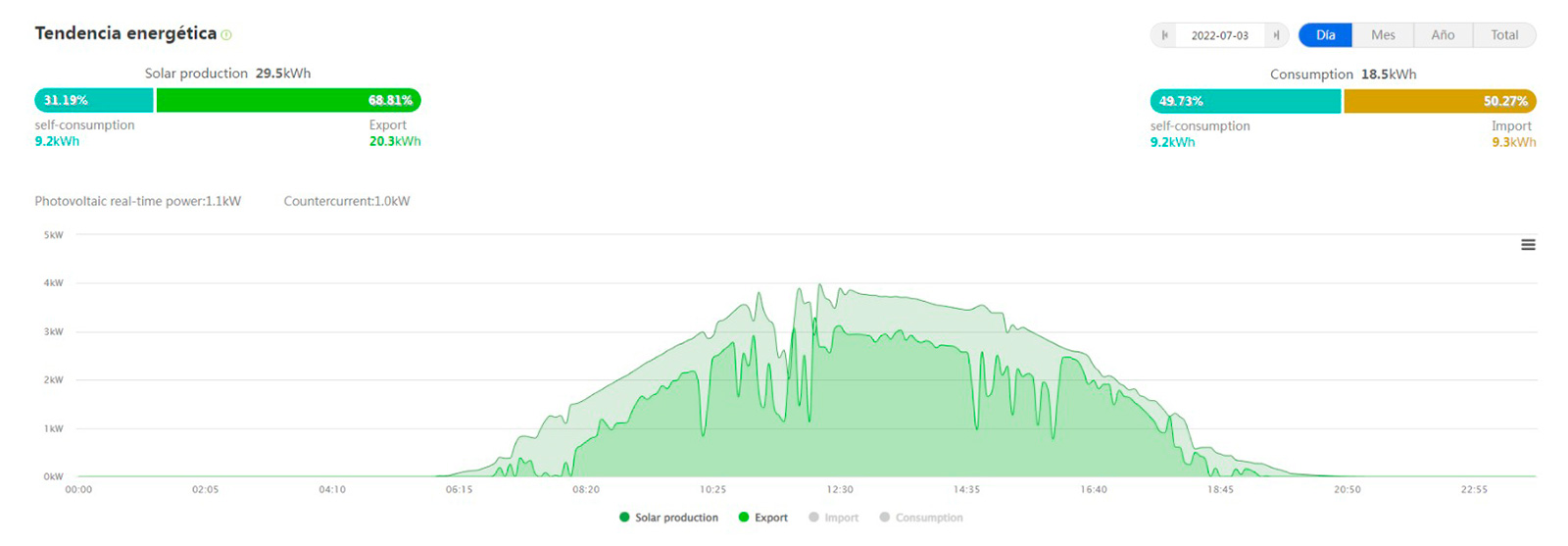
Task: Click the previous day arrow icon
Action: click(1164, 35)
